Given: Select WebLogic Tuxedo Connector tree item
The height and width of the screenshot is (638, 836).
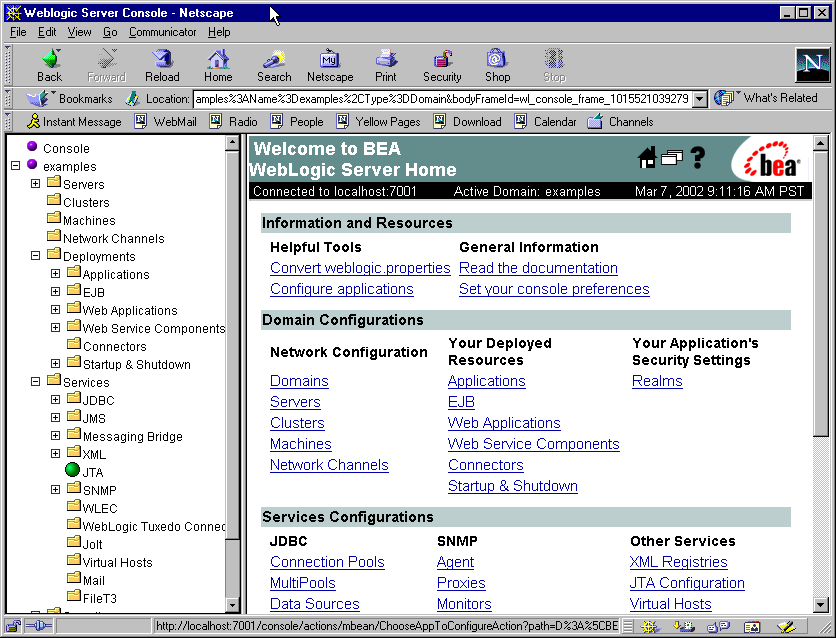Looking at the screenshot, I should click(154, 527).
